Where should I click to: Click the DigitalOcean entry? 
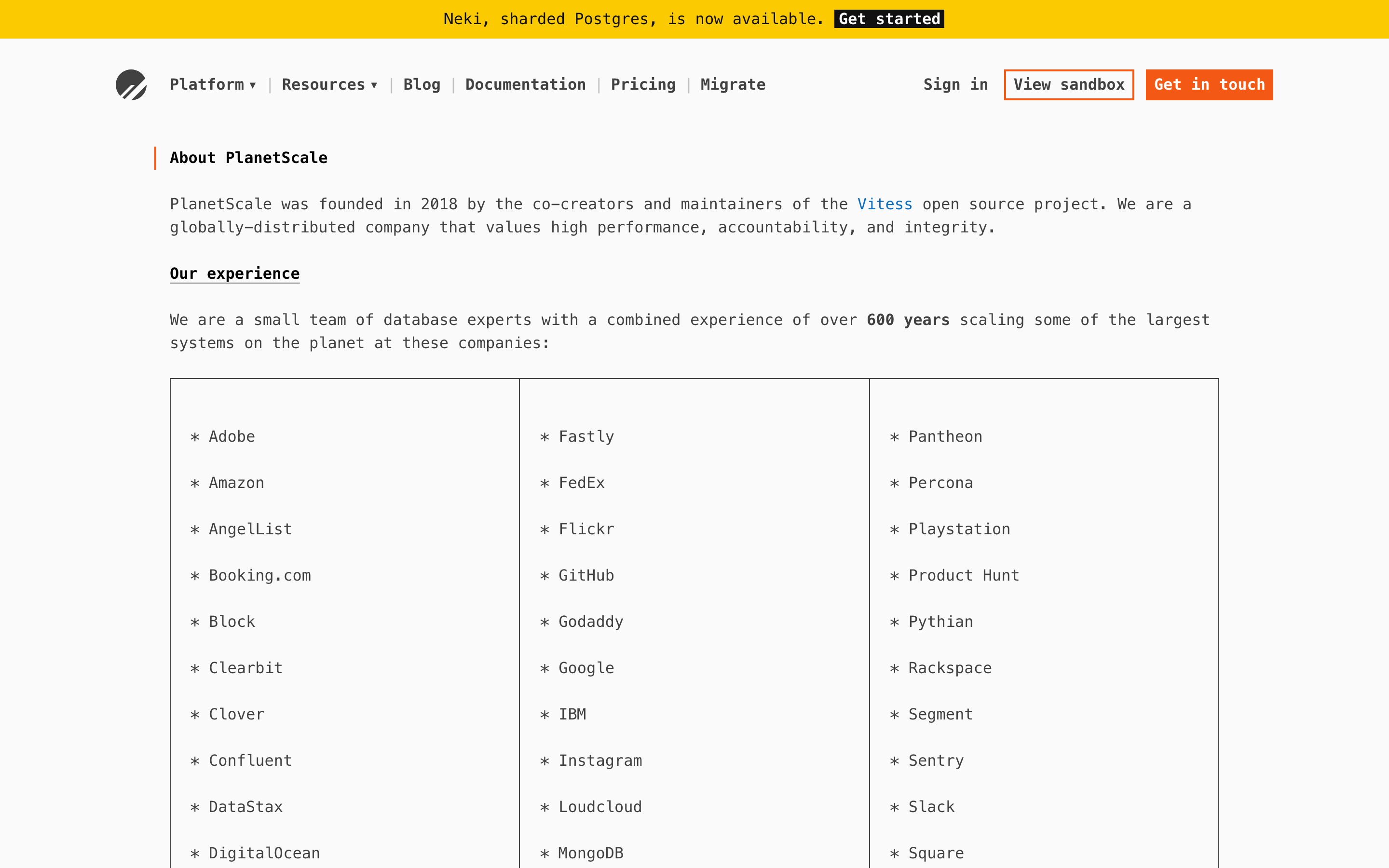coord(264,854)
